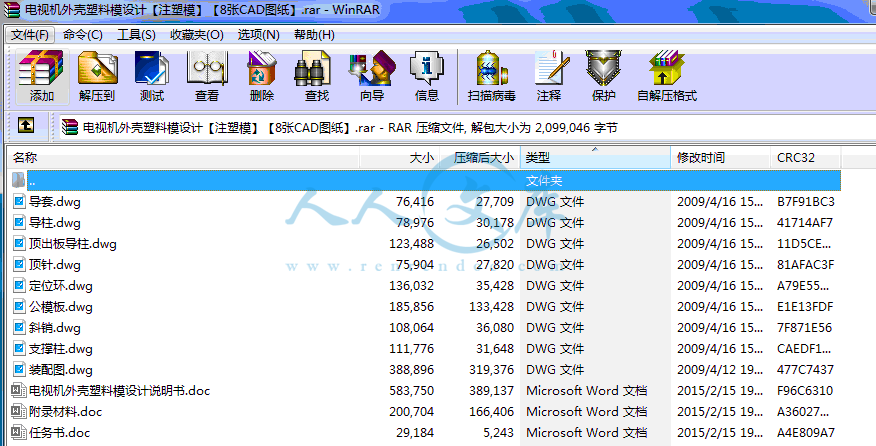Open the 帮助(H) menu
The image size is (876, 446).
pyautogui.click(x=314, y=35)
